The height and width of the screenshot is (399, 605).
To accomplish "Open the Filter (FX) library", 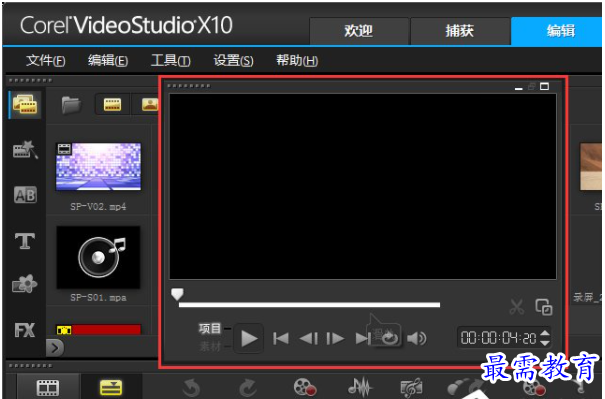I will point(25,330).
